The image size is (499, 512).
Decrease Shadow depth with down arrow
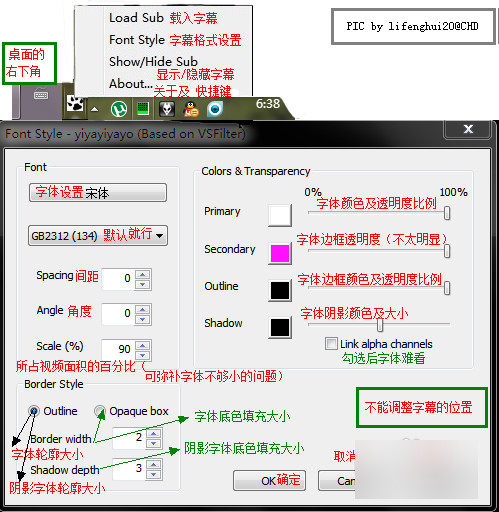[154, 474]
